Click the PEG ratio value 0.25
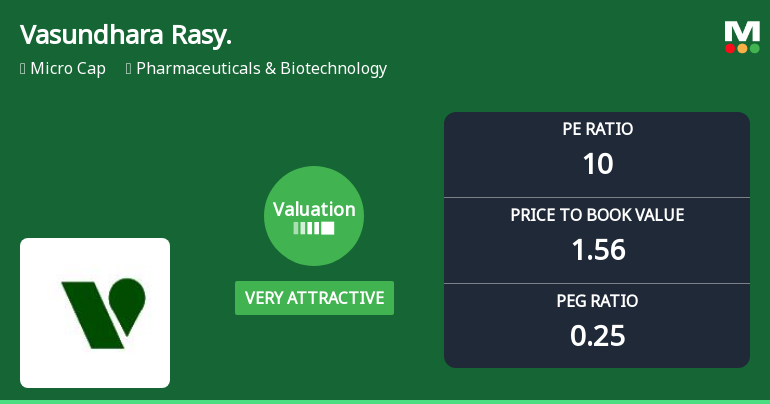770x404 pixels. point(598,336)
